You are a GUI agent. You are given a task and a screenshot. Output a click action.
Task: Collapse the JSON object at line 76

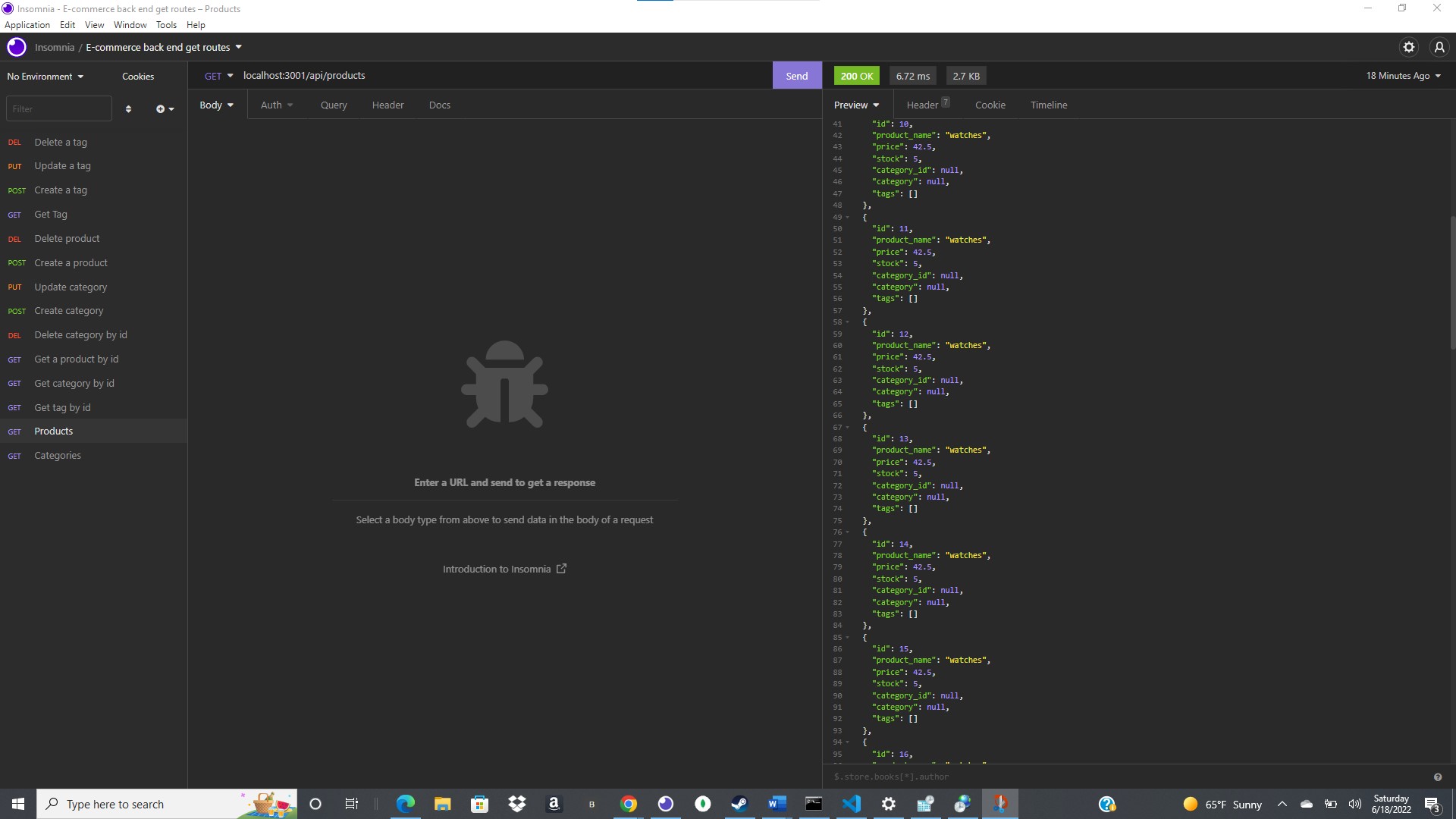point(847,532)
